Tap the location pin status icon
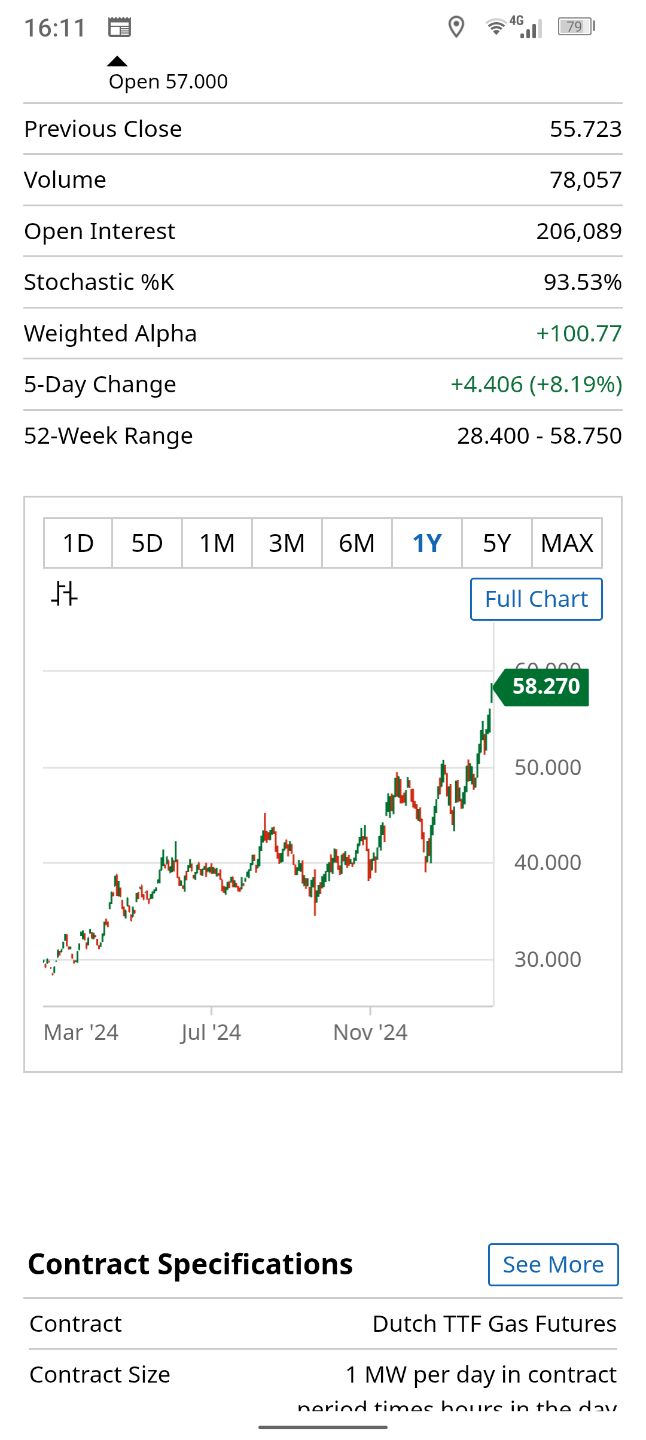This screenshot has height=1440, width=646. (x=456, y=27)
